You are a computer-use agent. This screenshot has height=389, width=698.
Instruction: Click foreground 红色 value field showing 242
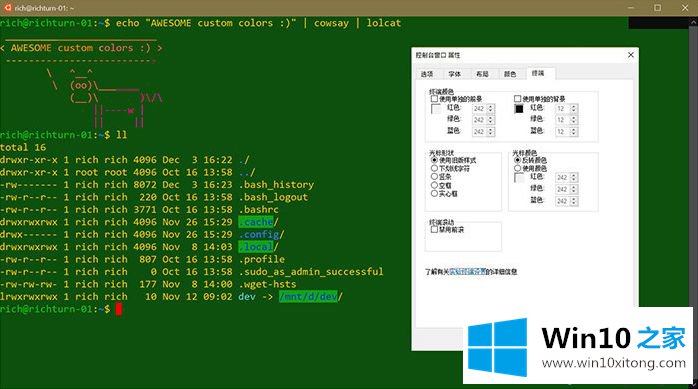479,109
